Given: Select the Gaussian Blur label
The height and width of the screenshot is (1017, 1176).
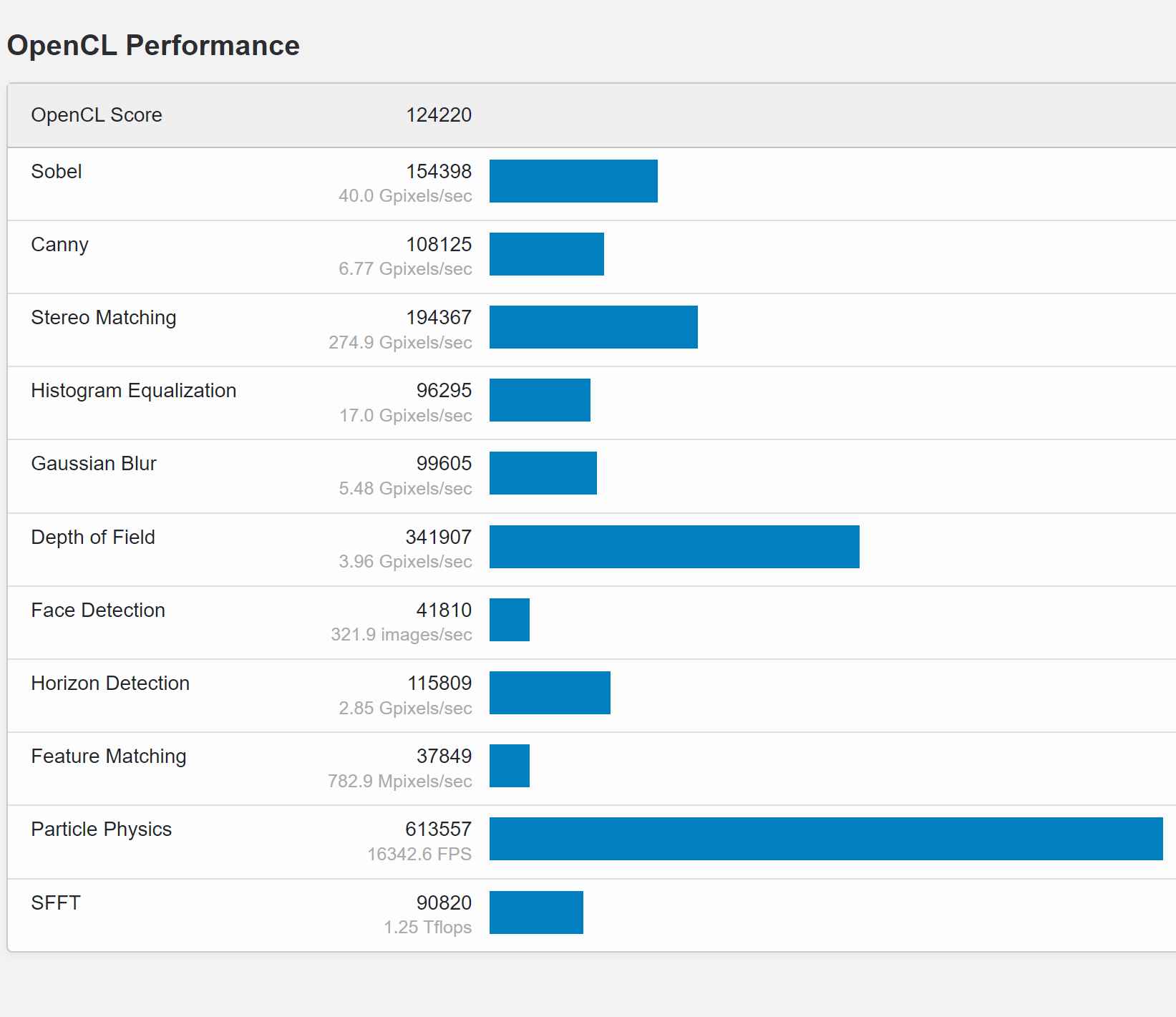Looking at the screenshot, I should pyautogui.click(x=94, y=464).
